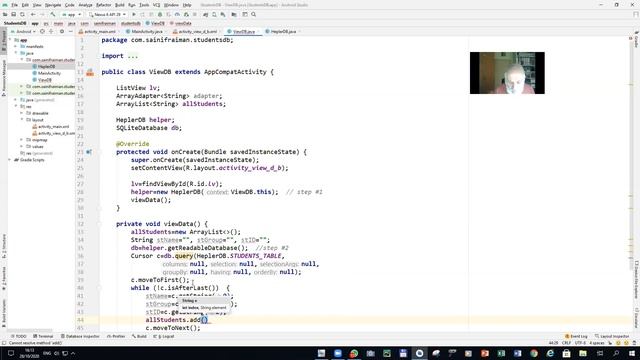
Task: Click the override gutter icon at line 23
Action: [x=89, y=152]
